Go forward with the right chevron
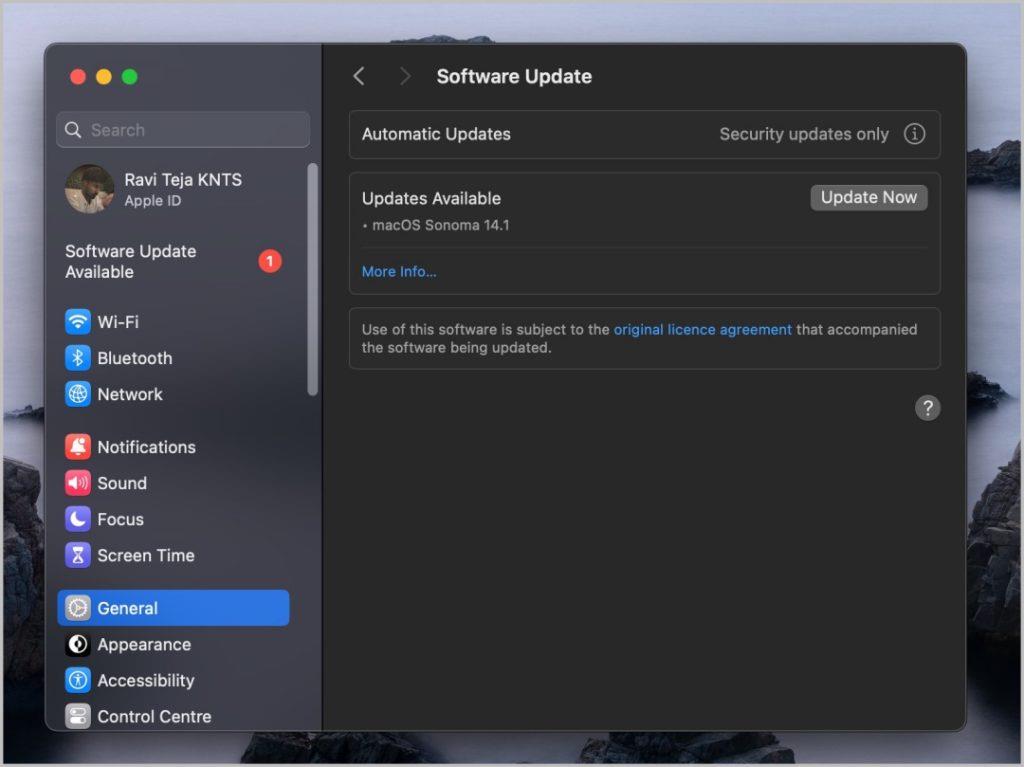The width and height of the screenshot is (1024, 767). 406,76
